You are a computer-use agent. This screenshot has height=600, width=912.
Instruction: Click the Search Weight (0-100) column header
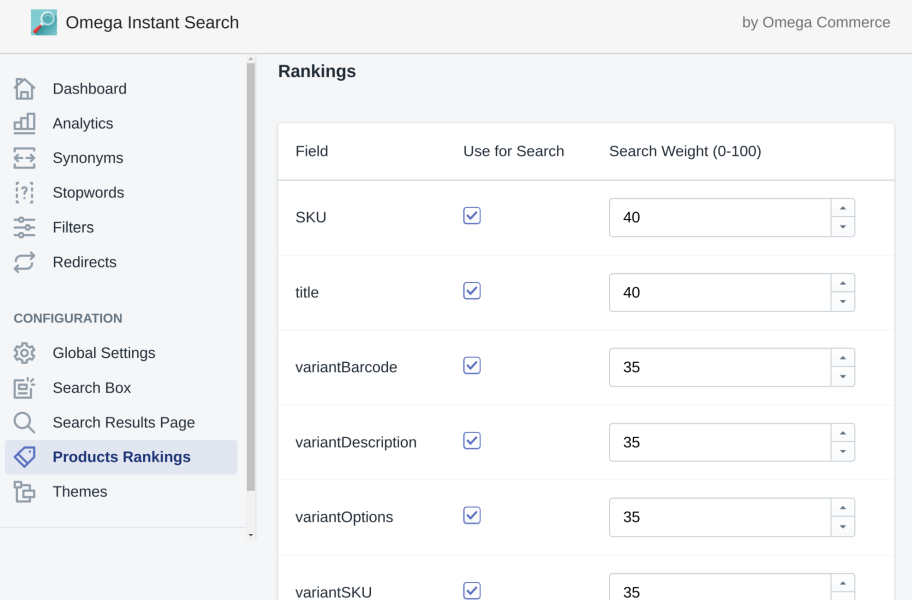685,151
